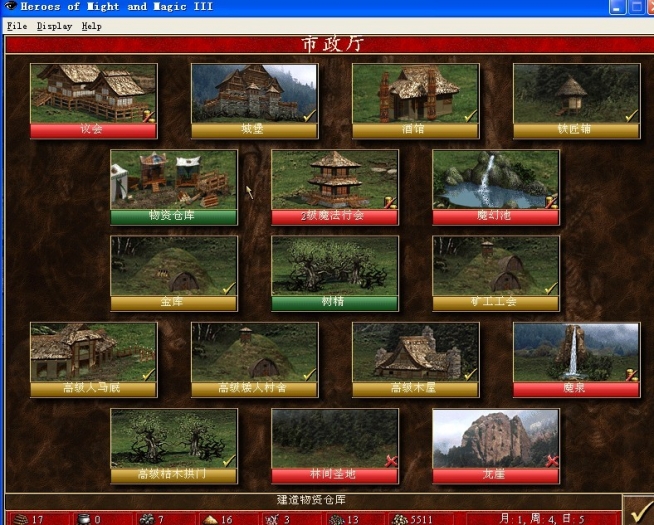Image resolution: width=654 pixels, height=525 pixels.
Task: Click the sulfur amount 16
Action: (x=226, y=520)
